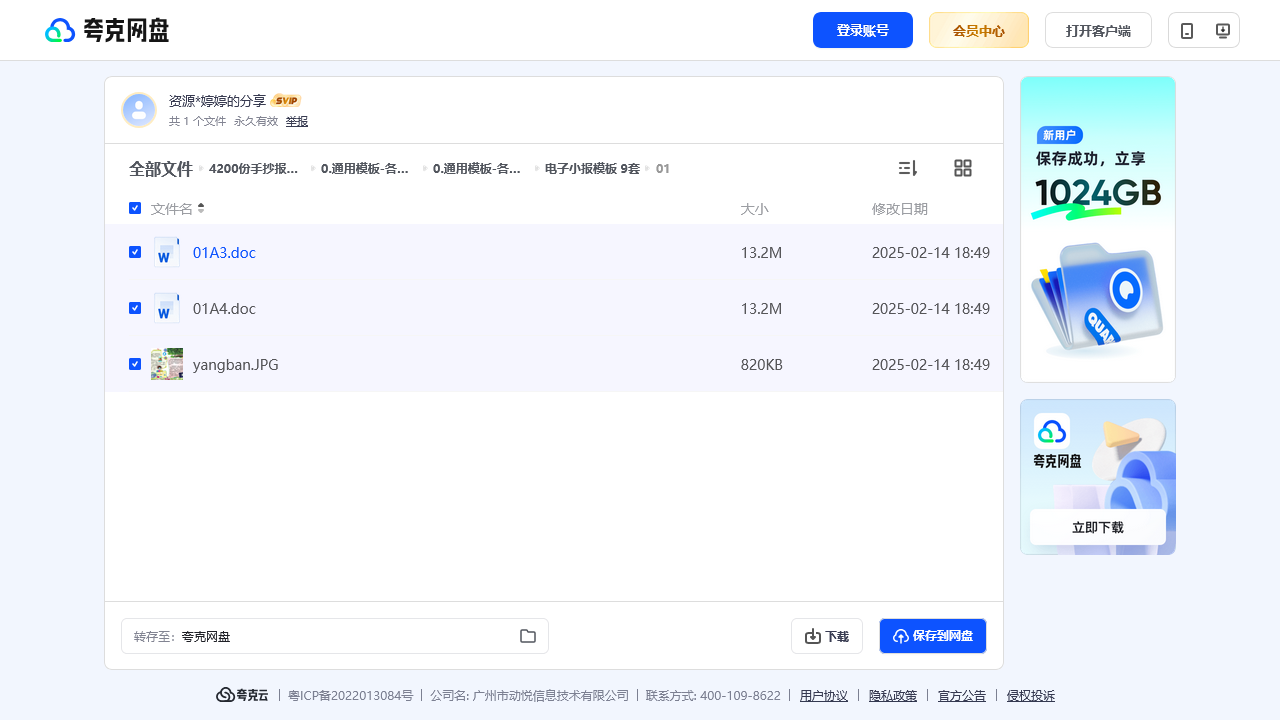Switch to grid view icon

[x=963, y=168]
